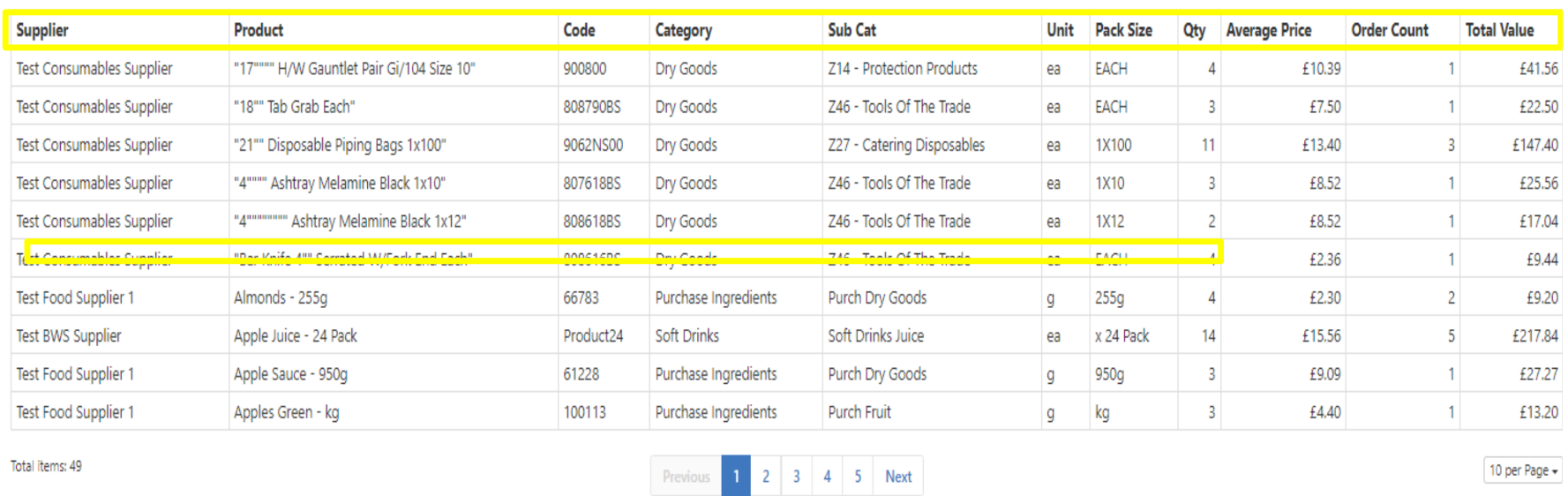
Task: Sort by the Order Count header
Action: [1390, 30]
